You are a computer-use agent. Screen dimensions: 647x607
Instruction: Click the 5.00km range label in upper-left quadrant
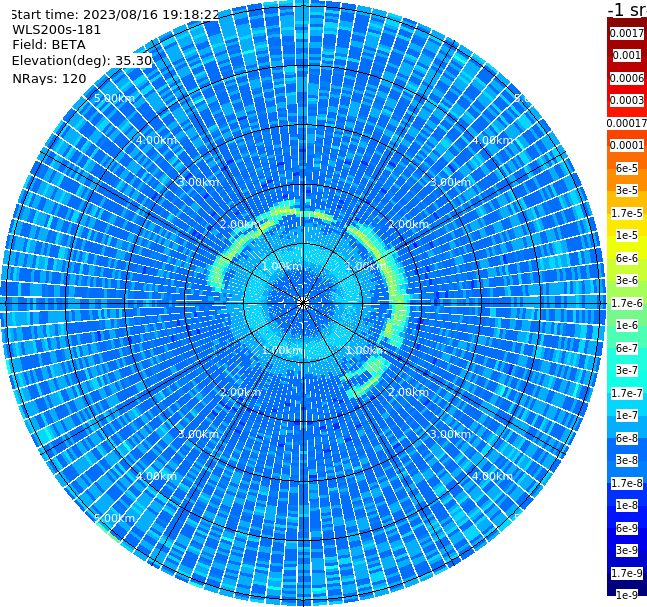click(x=114, y=98)
